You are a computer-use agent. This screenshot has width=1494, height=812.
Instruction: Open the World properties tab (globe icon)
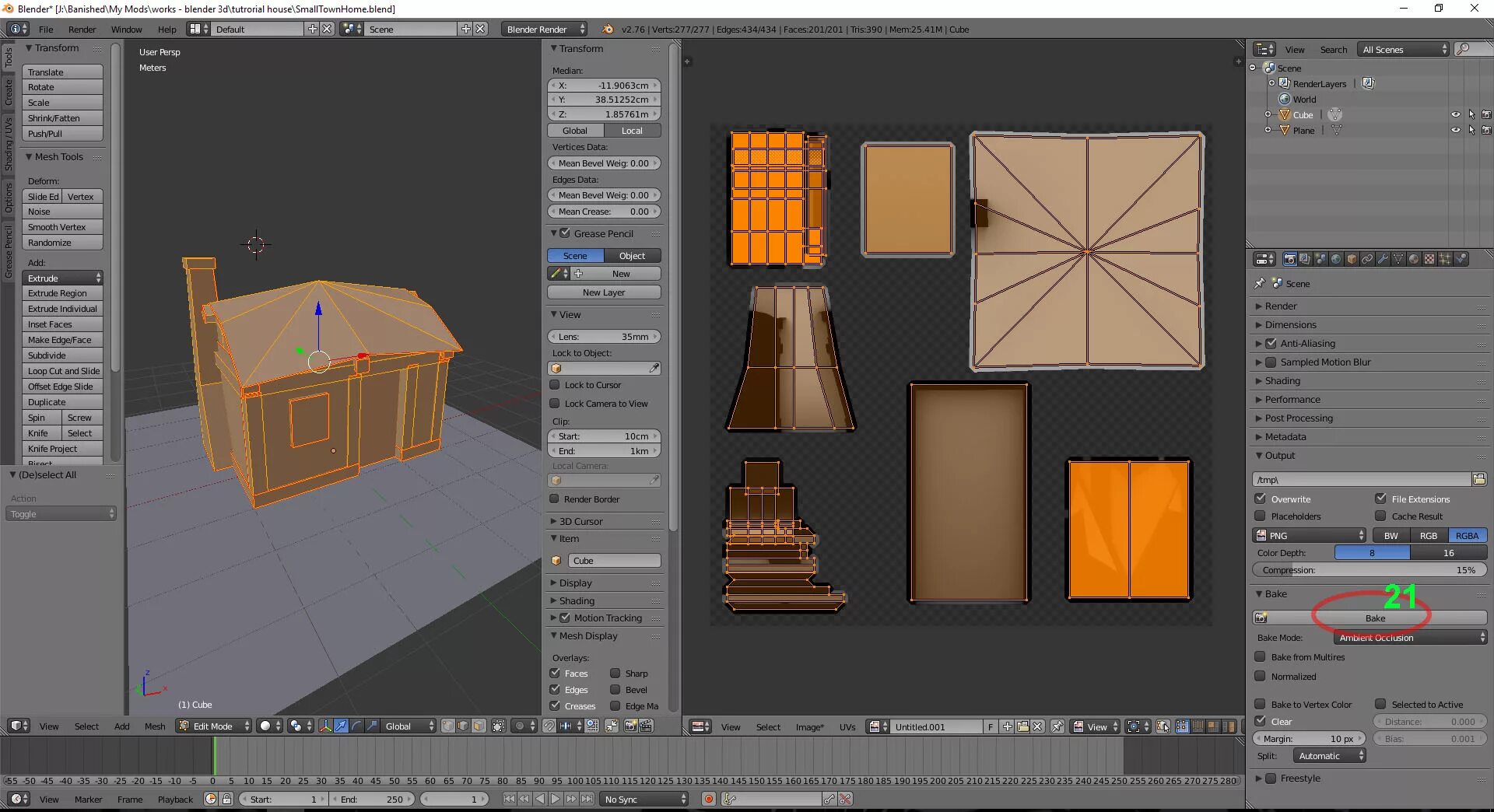coord(1336,259)
